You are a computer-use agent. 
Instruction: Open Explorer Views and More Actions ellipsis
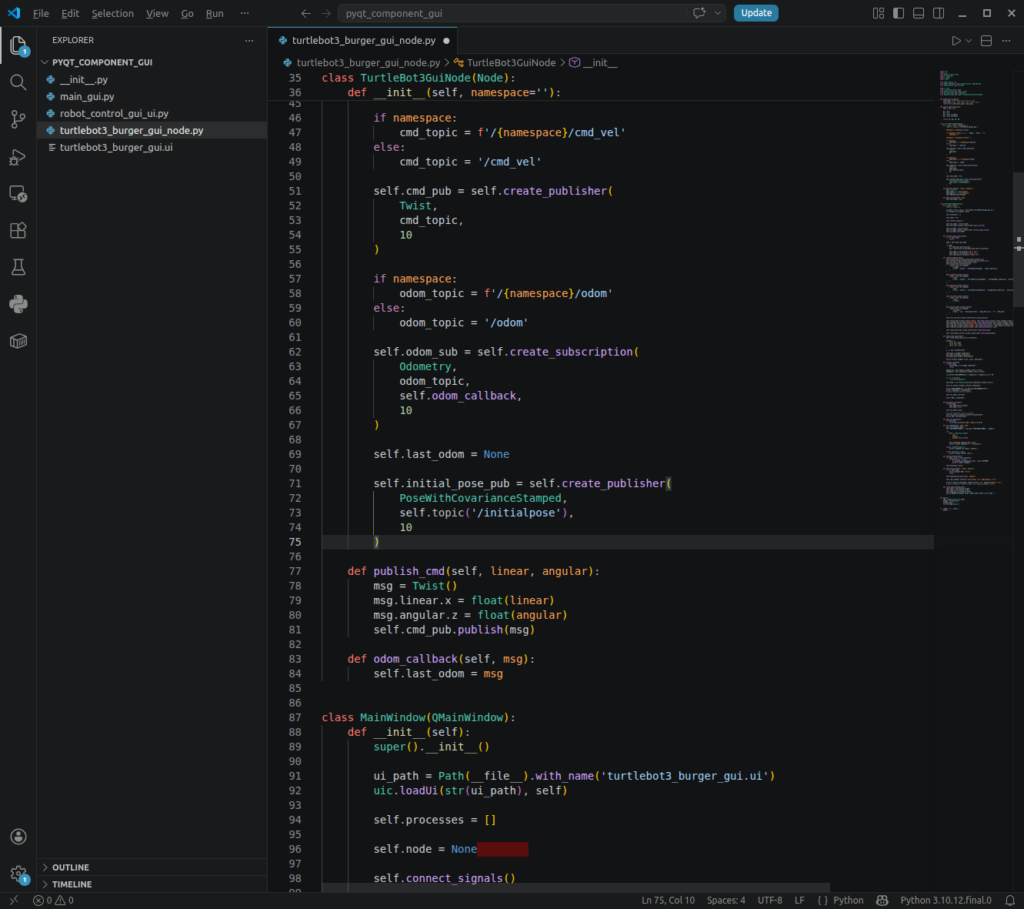249,40
